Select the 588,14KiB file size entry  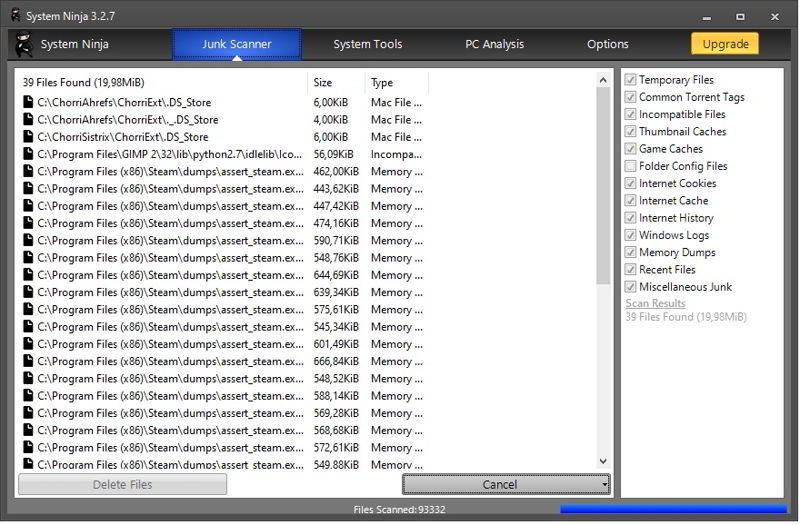pyautogui.click(x=336, y=396)
